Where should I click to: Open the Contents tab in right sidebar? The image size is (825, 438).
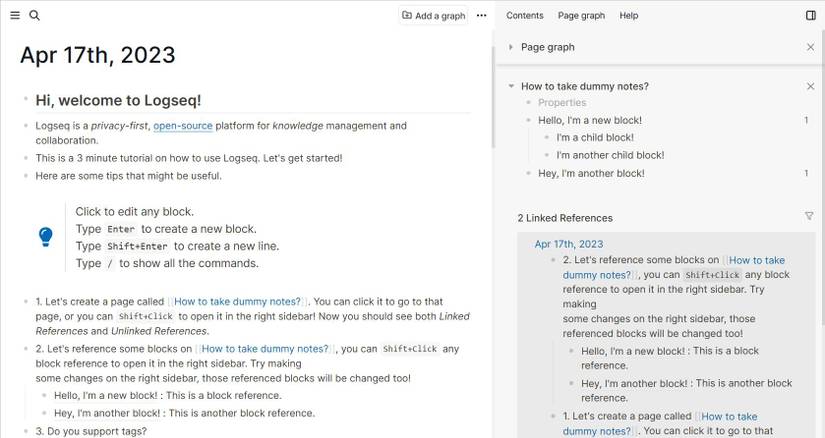[x=525, y=15]
